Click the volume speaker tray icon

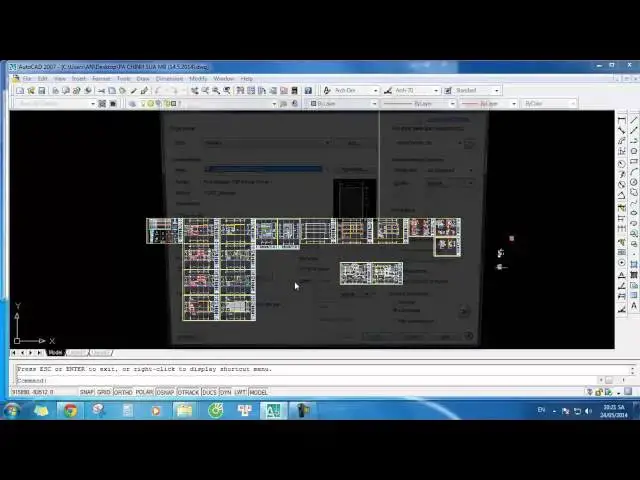click(x=588, y=411)
